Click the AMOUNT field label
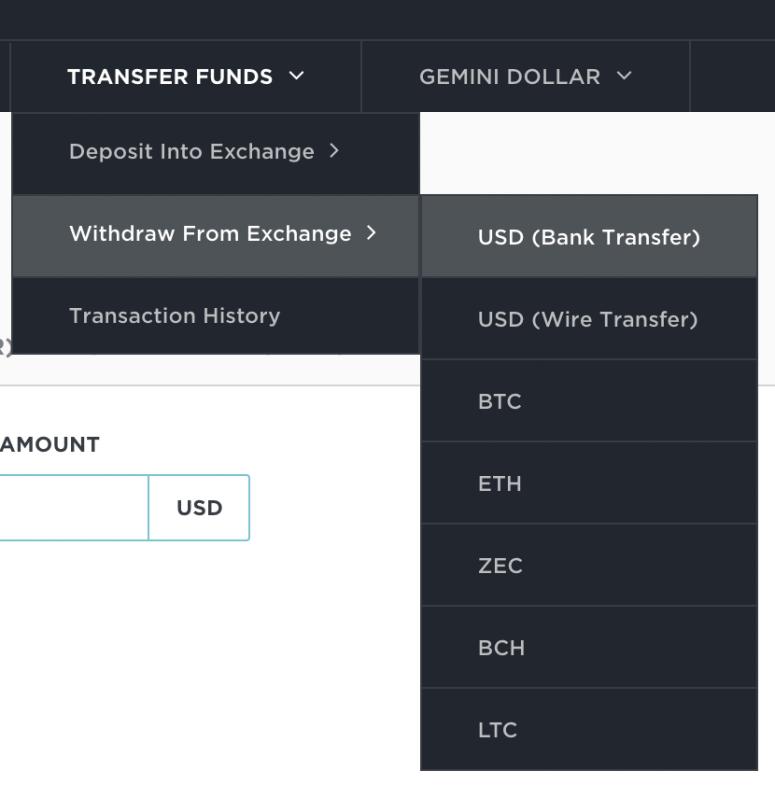Screen dimensions: 775x812 point(50,445)
